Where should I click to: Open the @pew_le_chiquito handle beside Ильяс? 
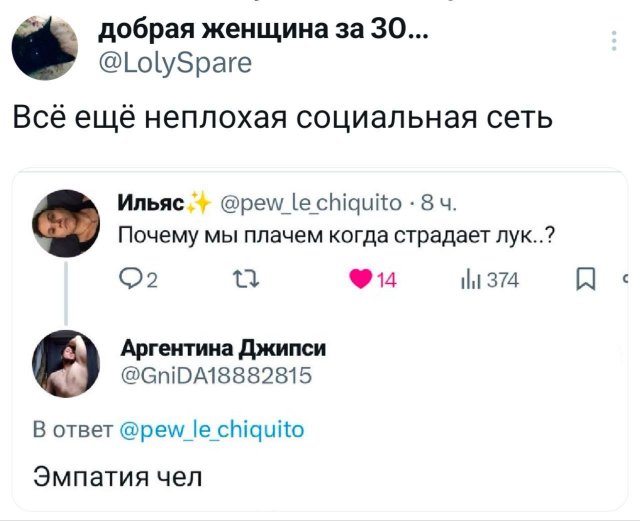311,208
